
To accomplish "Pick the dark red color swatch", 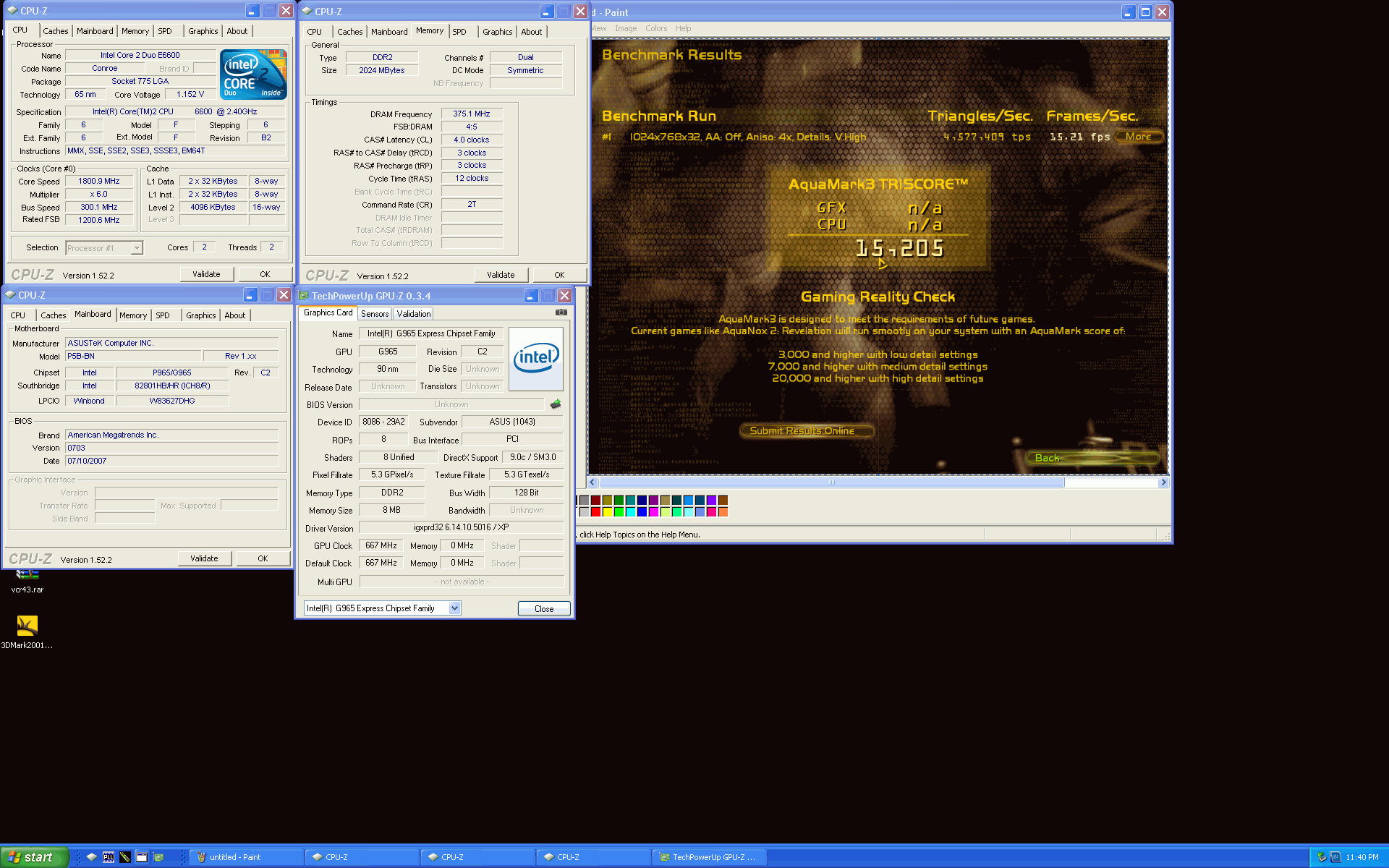I will 595,501.
